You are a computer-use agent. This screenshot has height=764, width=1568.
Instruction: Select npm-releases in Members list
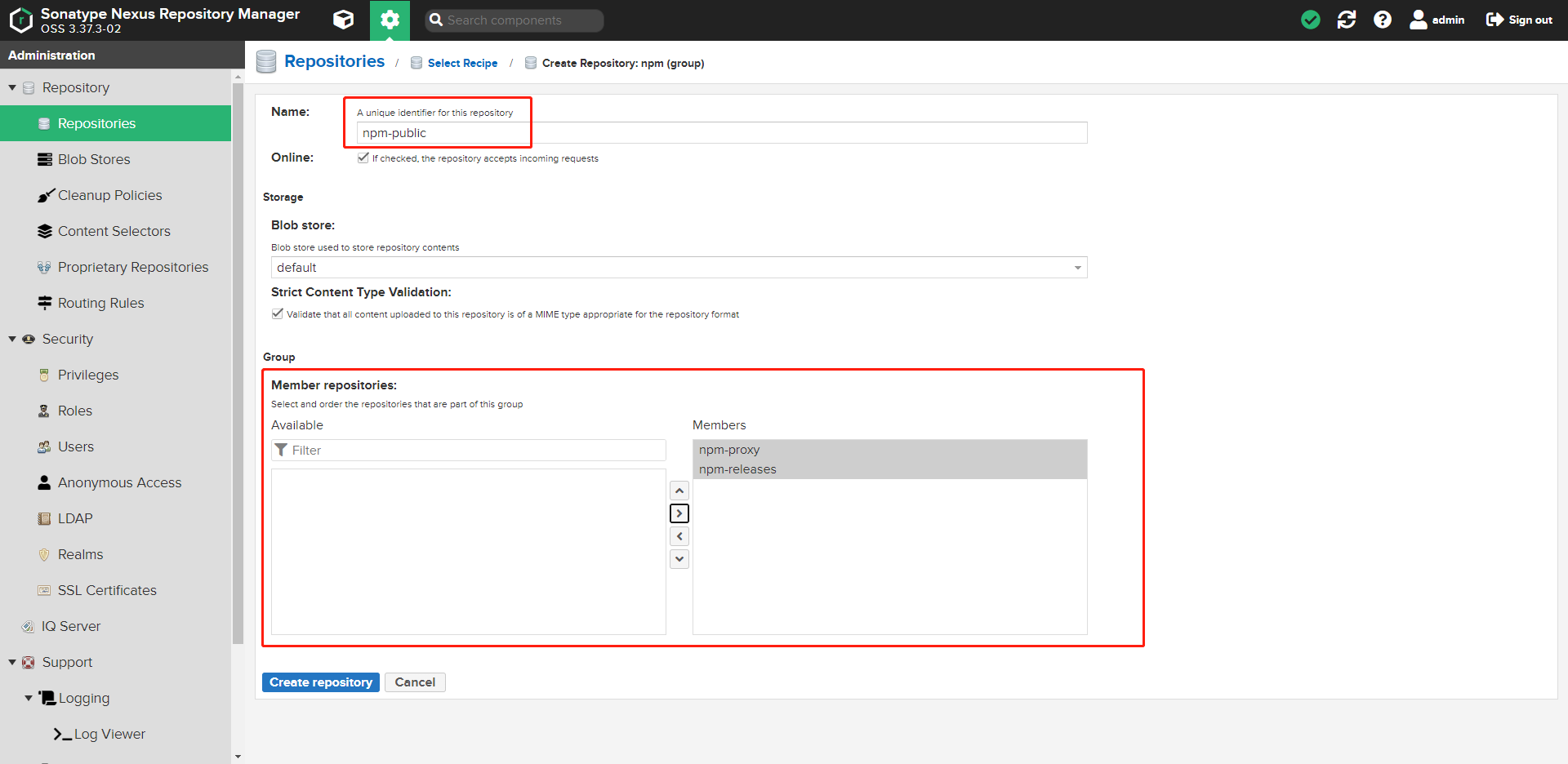(890, 469)
